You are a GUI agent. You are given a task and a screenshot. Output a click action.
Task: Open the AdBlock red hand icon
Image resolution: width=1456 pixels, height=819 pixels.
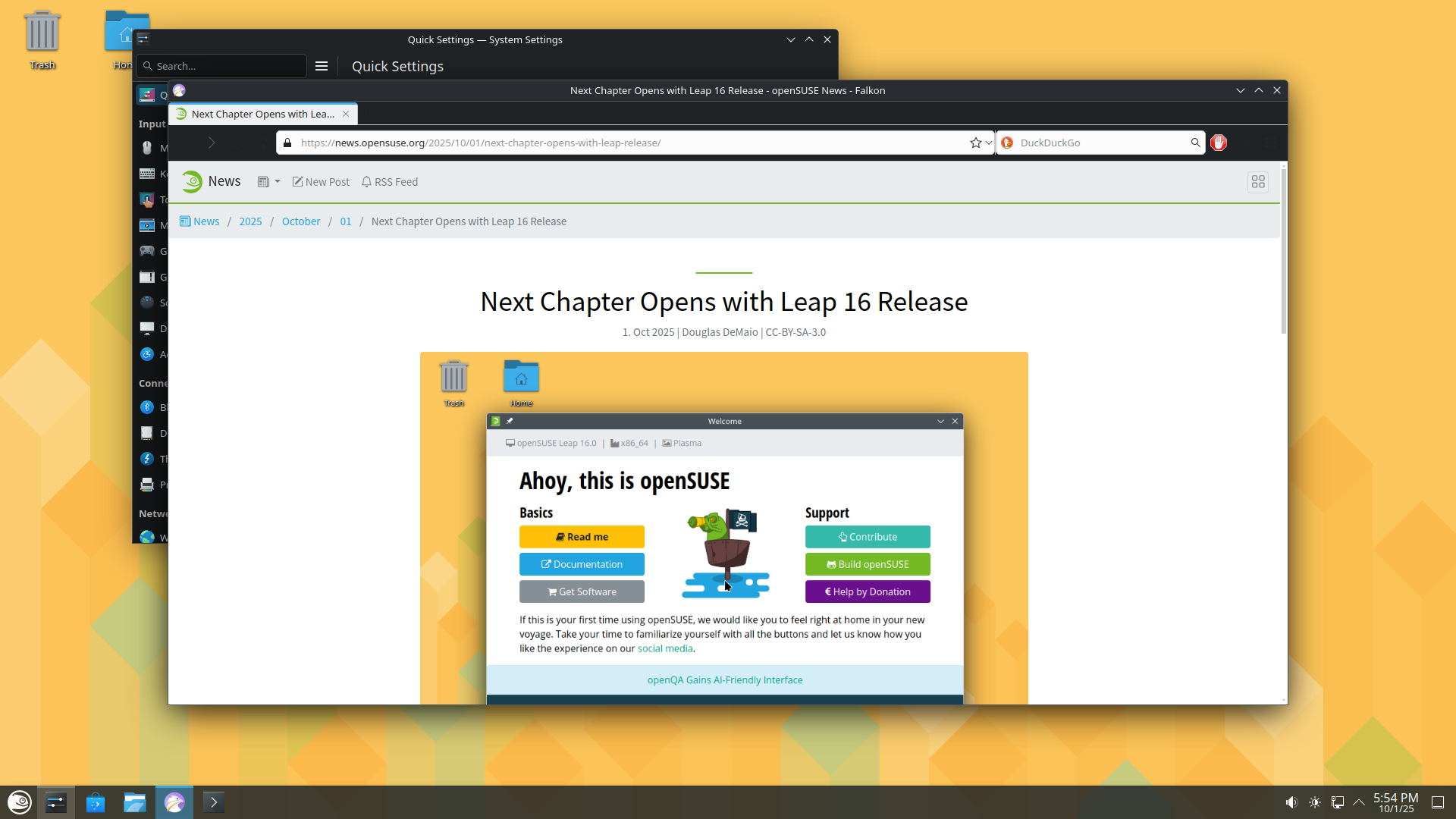point(1219,143)
